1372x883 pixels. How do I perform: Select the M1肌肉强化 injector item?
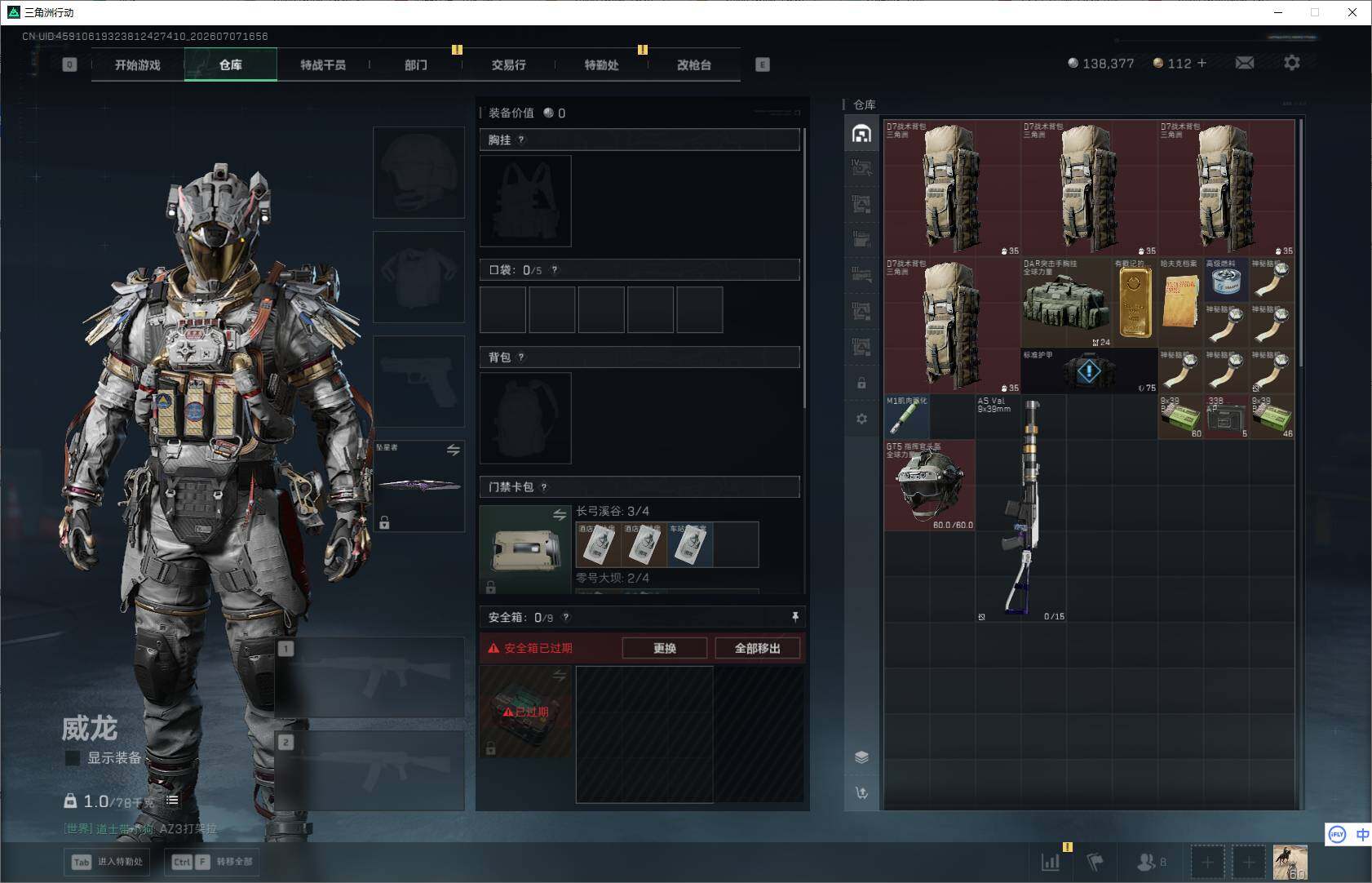click(x=906, y=417)
